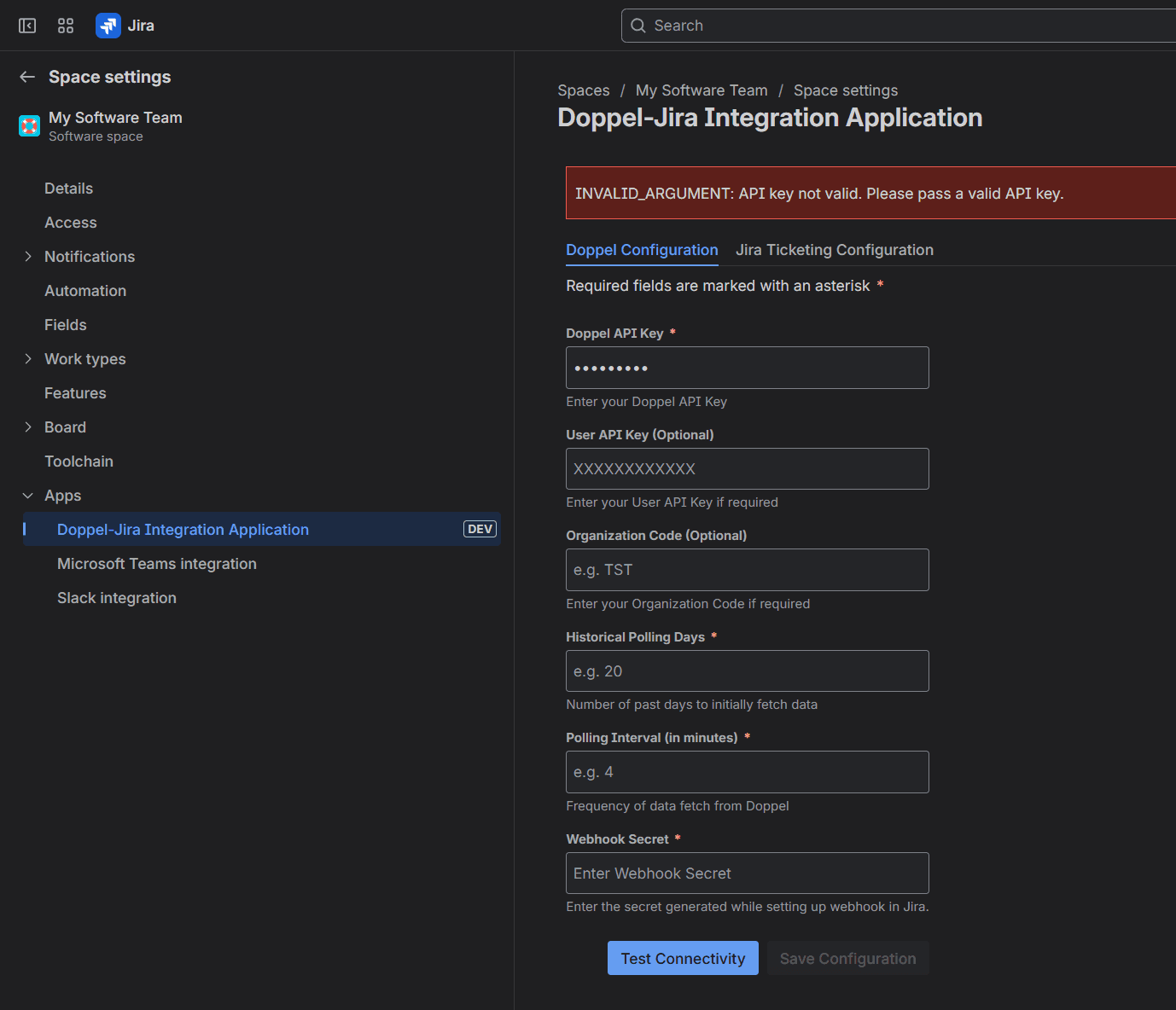
Task: Click the My Software Team space avatar
Action: click(x=28, y=125)
